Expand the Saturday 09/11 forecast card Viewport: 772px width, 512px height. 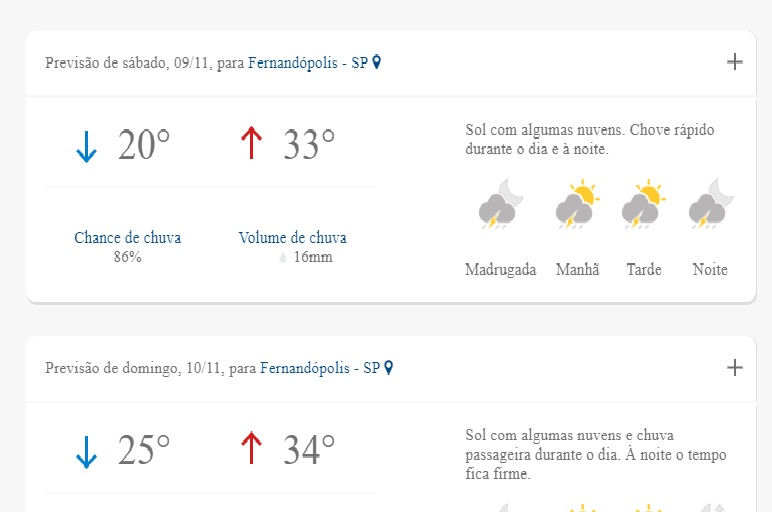(735, 62)
